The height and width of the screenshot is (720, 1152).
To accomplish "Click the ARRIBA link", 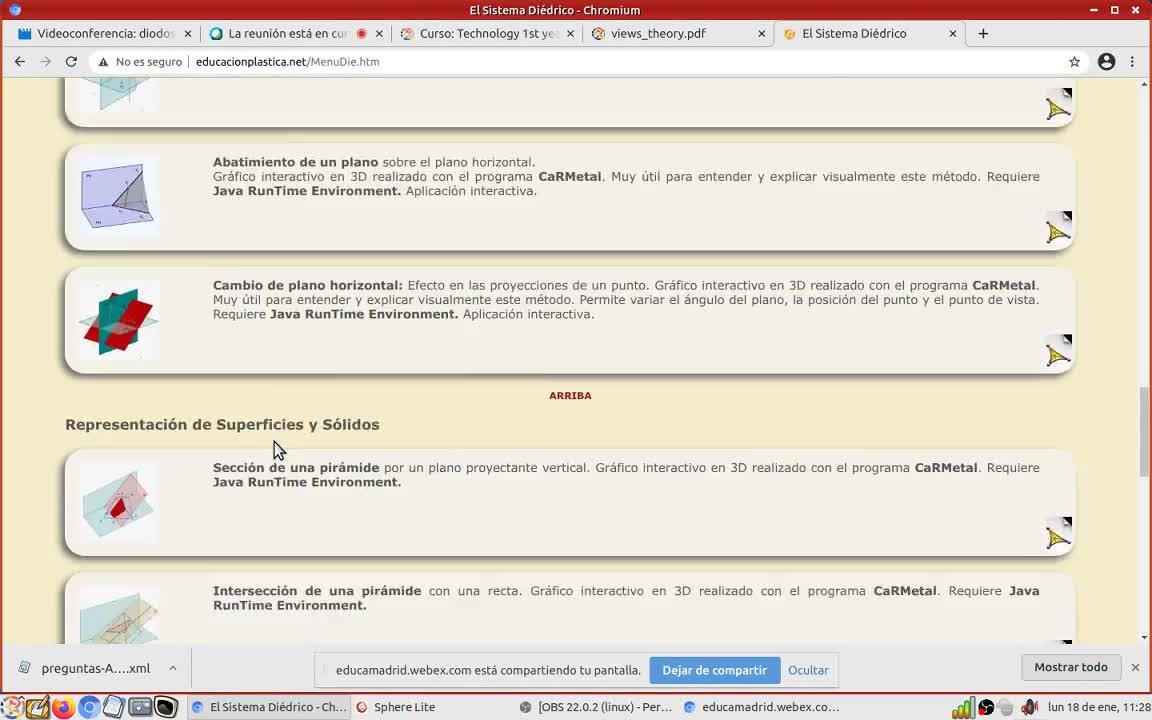I will point(570,395).
